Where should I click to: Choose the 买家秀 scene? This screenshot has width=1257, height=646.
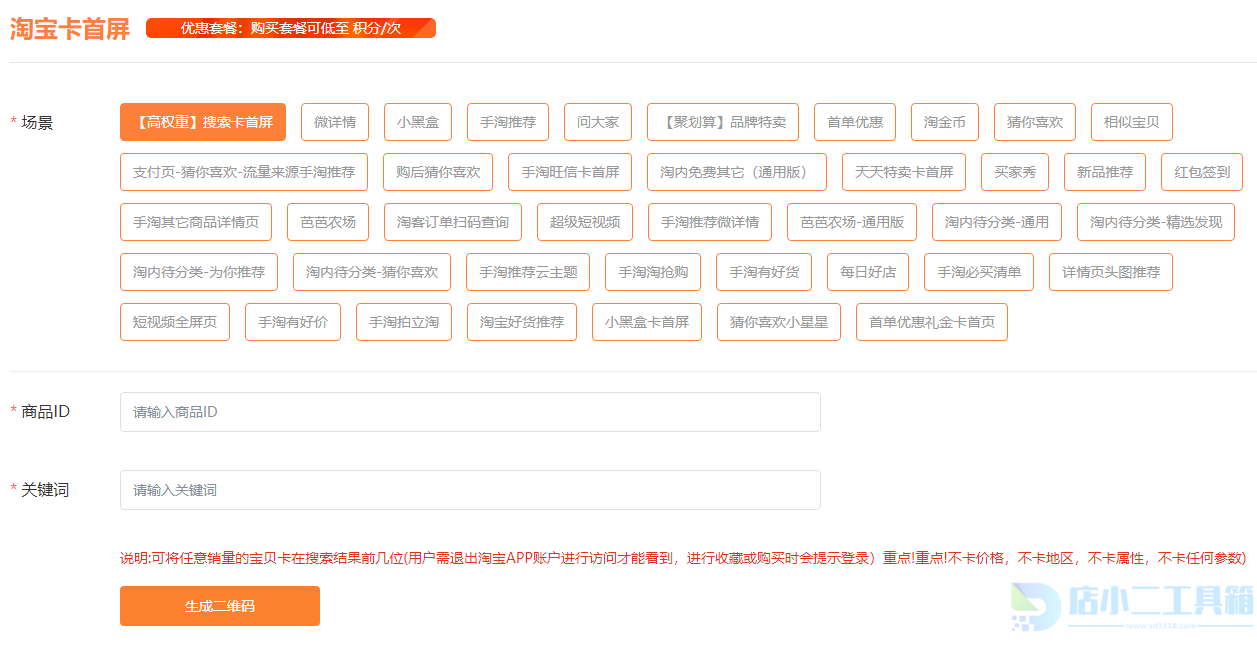click(1015, 172)
